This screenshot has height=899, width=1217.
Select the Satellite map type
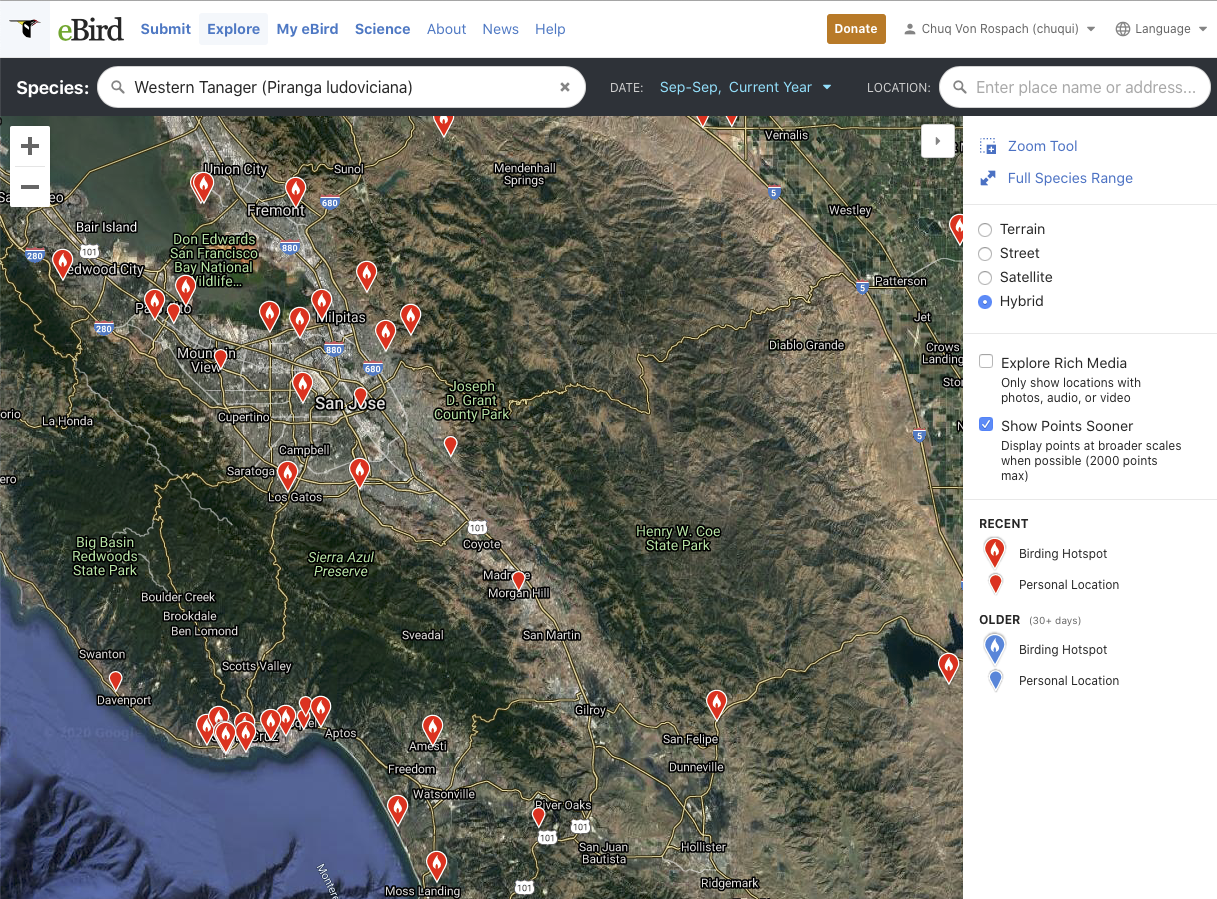coord(985,278)
